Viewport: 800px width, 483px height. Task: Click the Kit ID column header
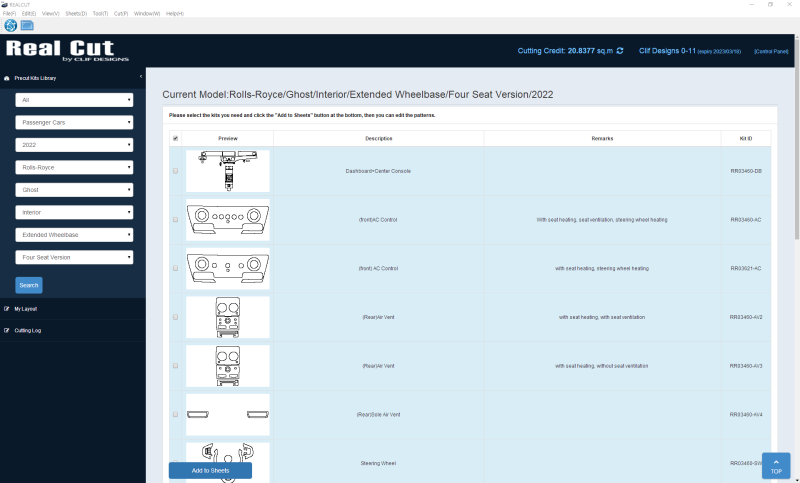tap(746, 138)
